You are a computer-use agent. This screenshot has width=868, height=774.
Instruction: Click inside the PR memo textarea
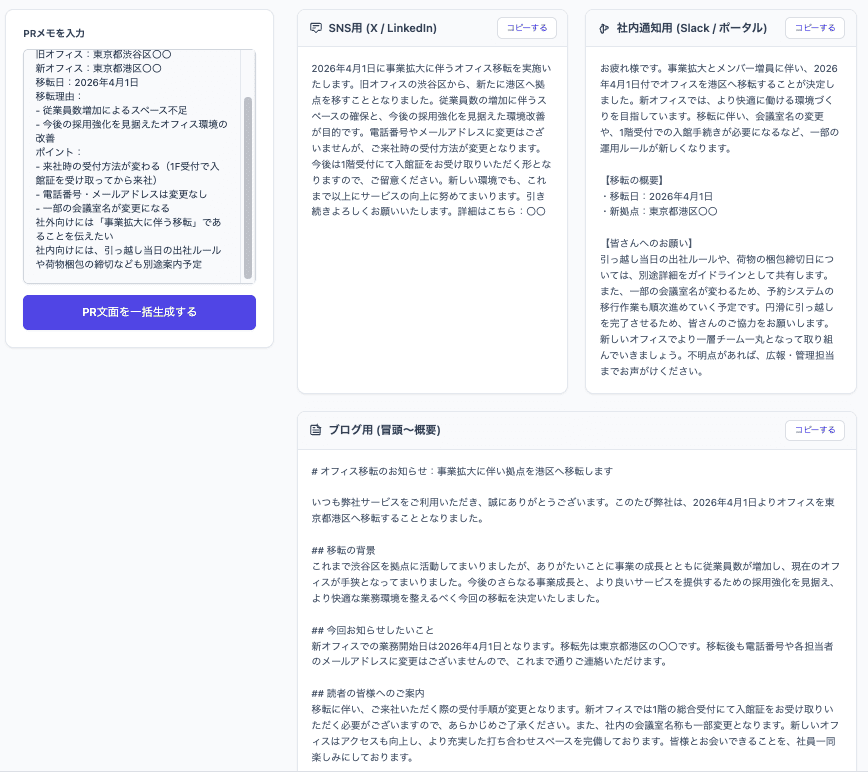(132, 166)
